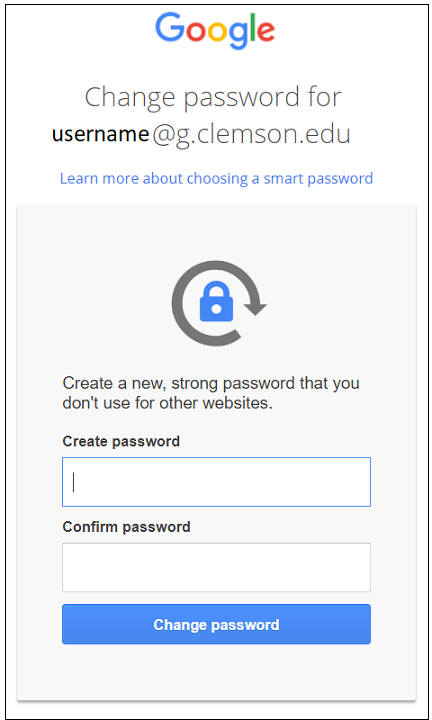Viewport: 432px width, 720px height.
Task: Open Learn more about choosing a smart password
Action: [x=216, y=179]
